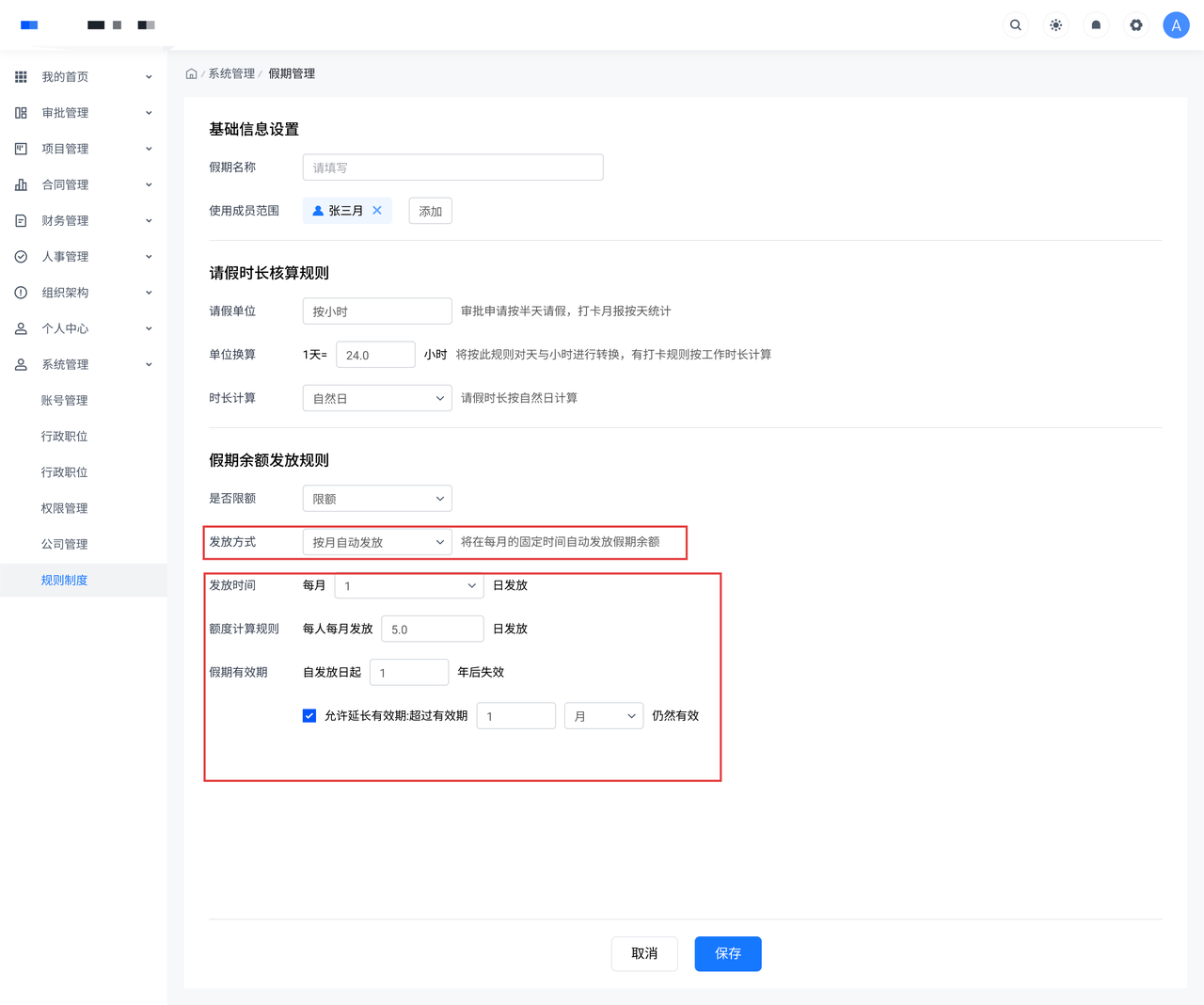
Task: Open the 时长计算 自然日 dropdown
Action: 377,398
